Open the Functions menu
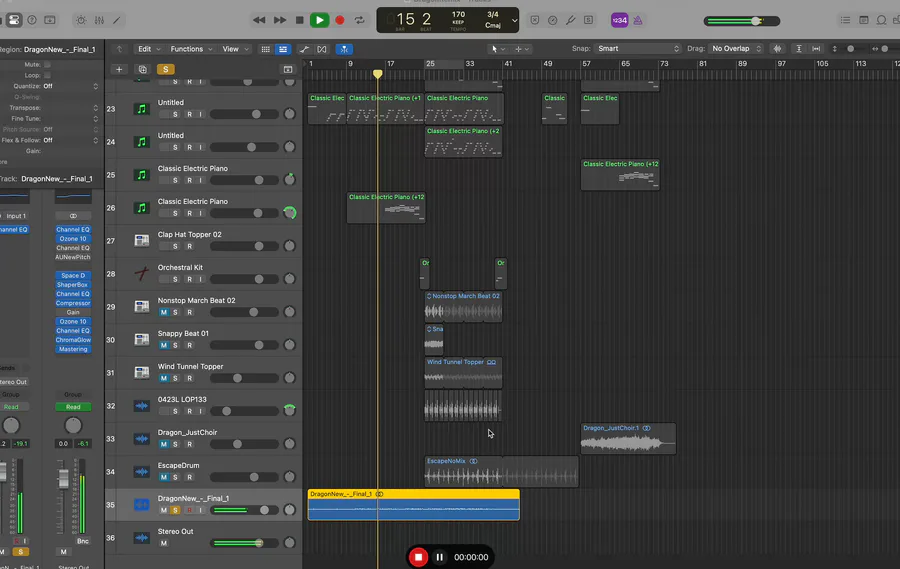Screen dimensions: 900x569 191,49
